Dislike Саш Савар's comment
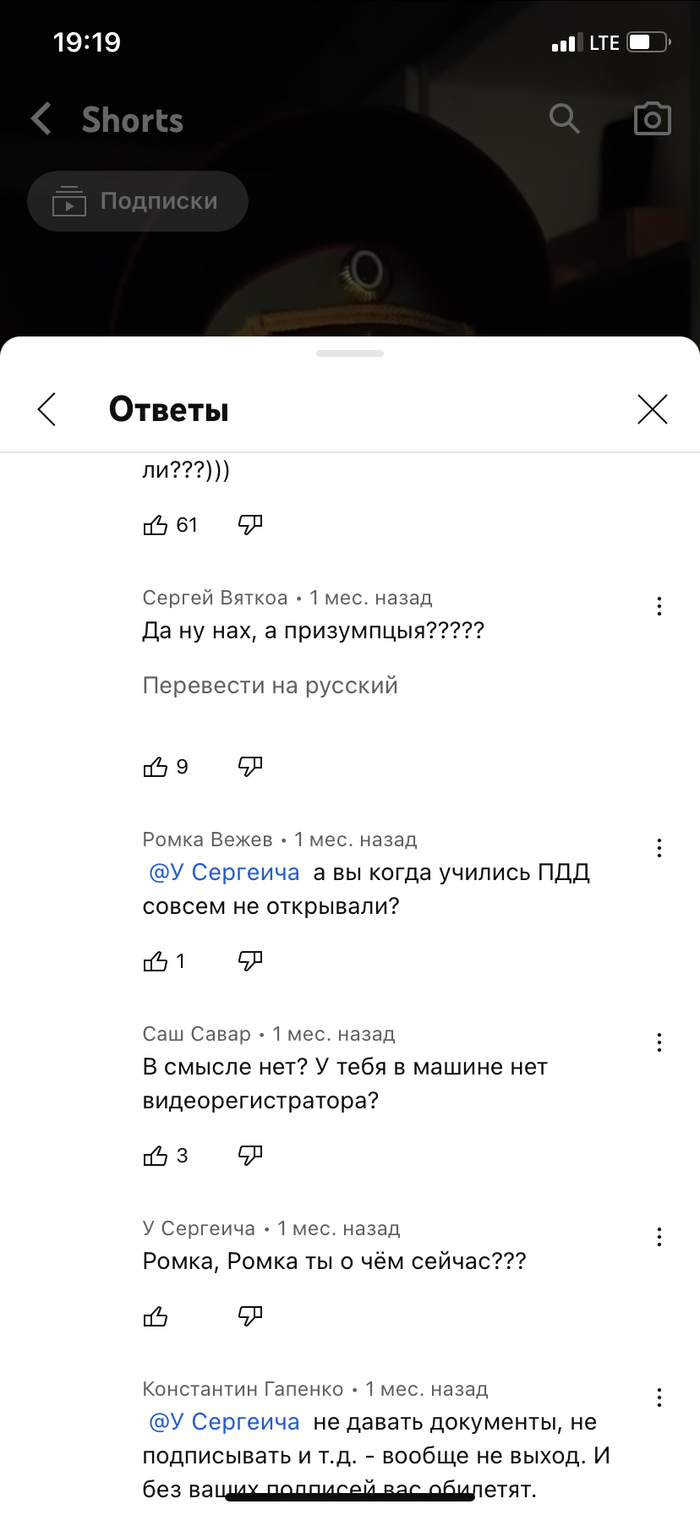700x1515 pixels. 250,1155
